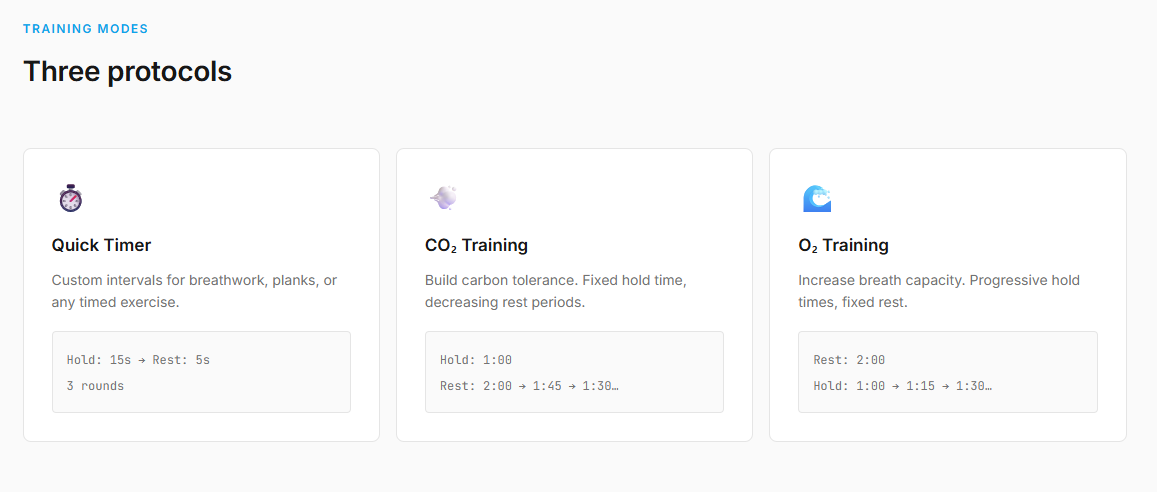Click the Build carbon tolerance description text
Image resolution: width=1157 pixels, height=492 pixels.
point(558,291)
